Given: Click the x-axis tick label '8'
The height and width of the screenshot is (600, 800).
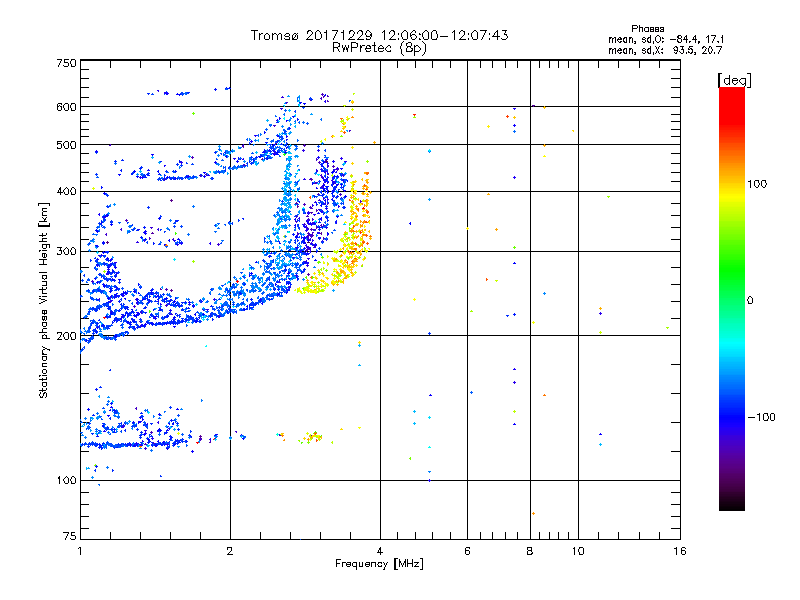Looking at the screenshot, I should click(x=530, y=551).
